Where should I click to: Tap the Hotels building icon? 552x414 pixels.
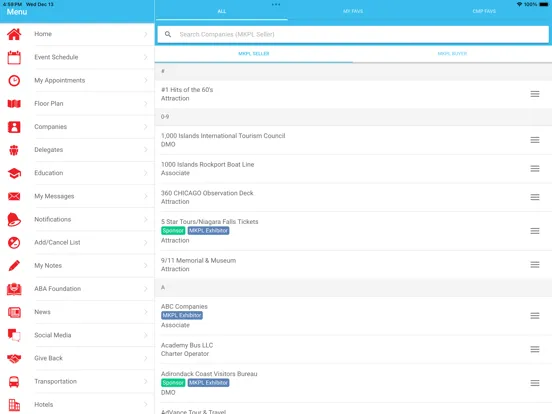click(14, 405)
